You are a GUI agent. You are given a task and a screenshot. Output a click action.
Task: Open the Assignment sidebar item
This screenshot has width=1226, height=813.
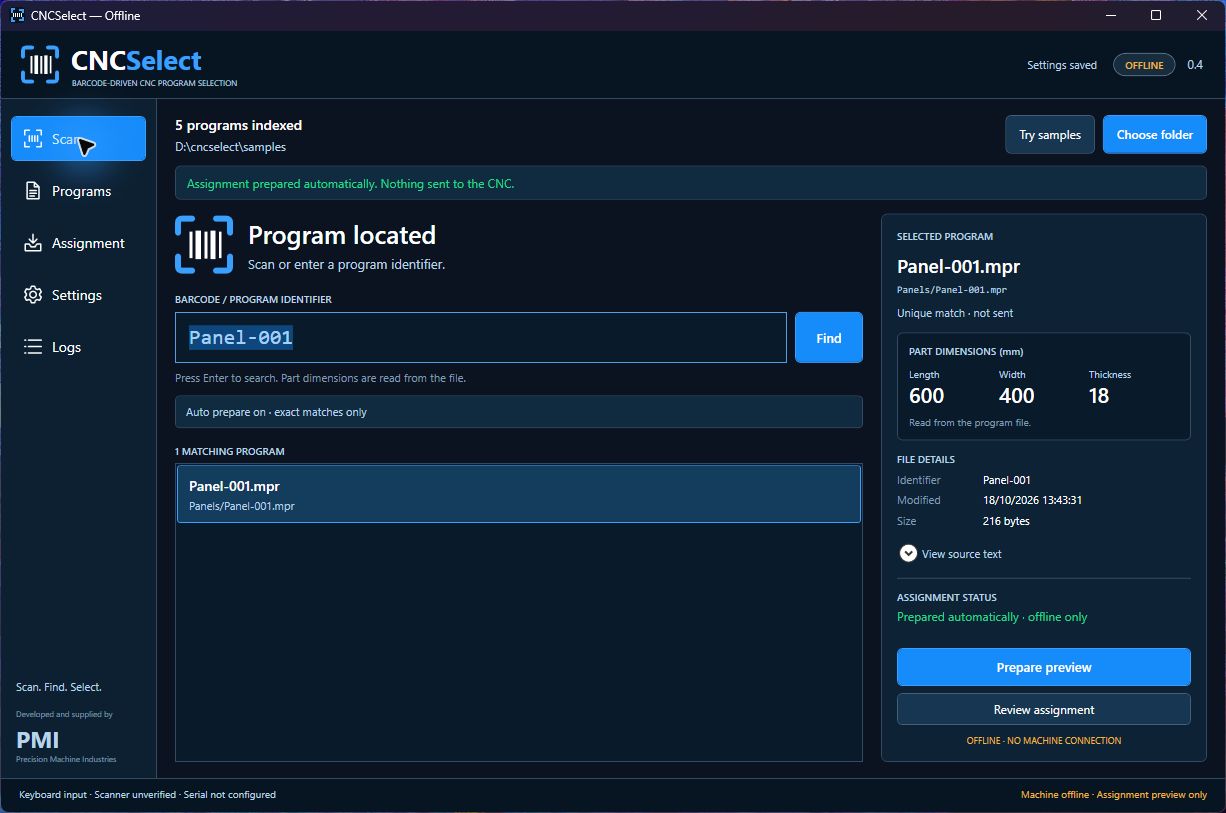pyautogui.click(x=78, y=243)
